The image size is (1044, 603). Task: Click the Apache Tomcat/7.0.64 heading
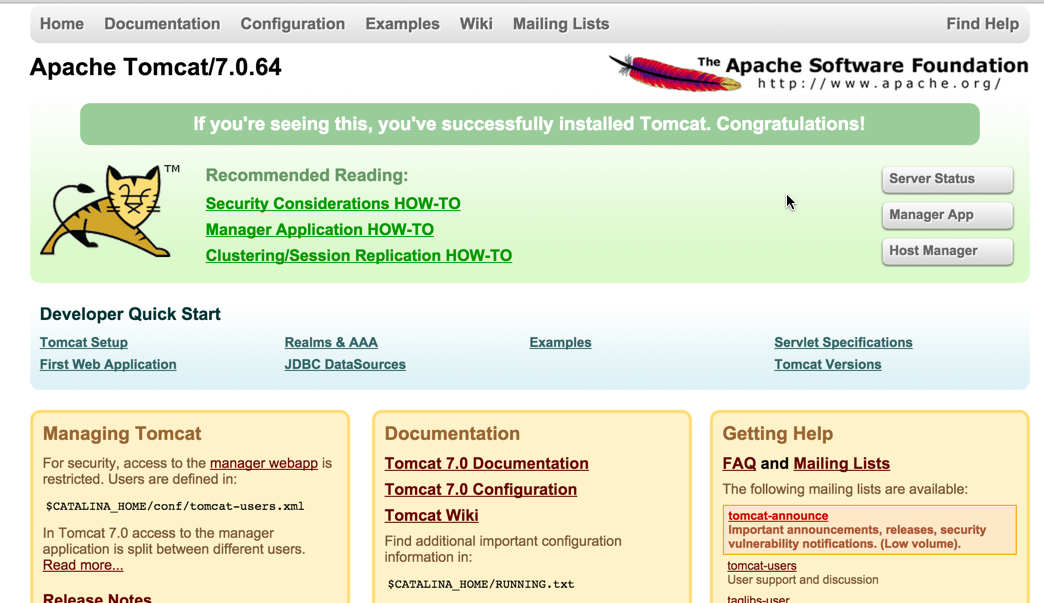[156, 67]
